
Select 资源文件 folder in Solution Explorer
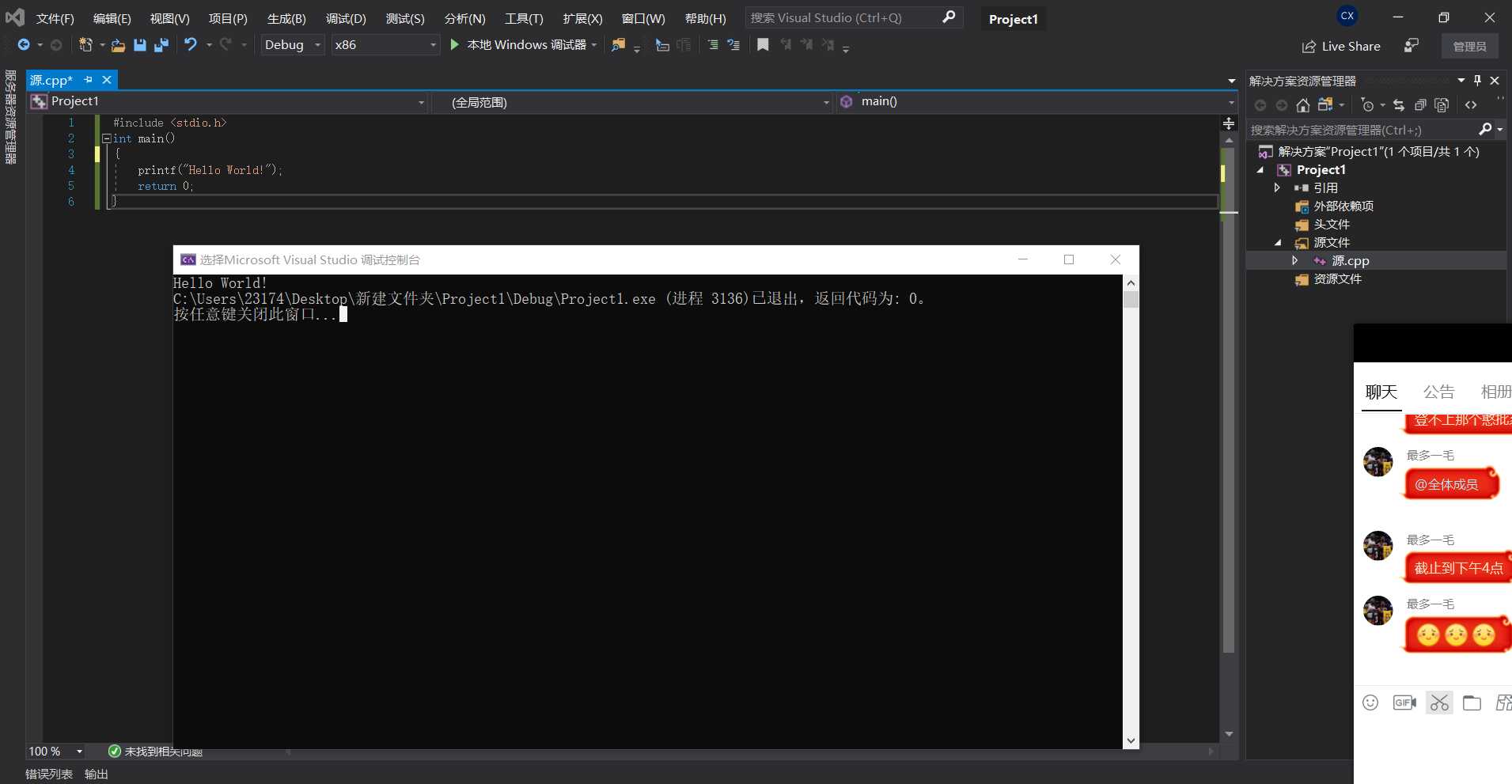[1338, 279]
